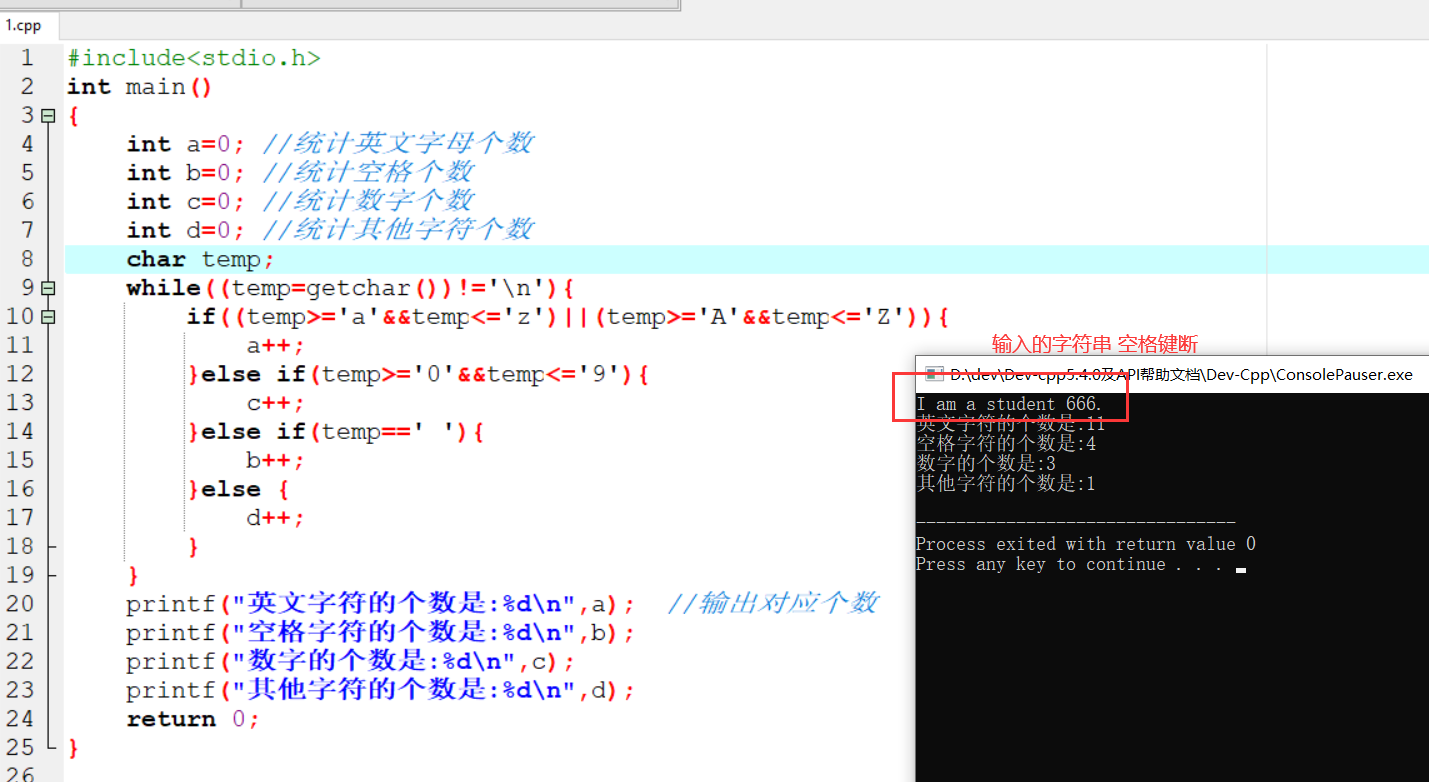Click line number 12 in the gutter
The image size is (1429, 782).
click(x=19, y=375)
